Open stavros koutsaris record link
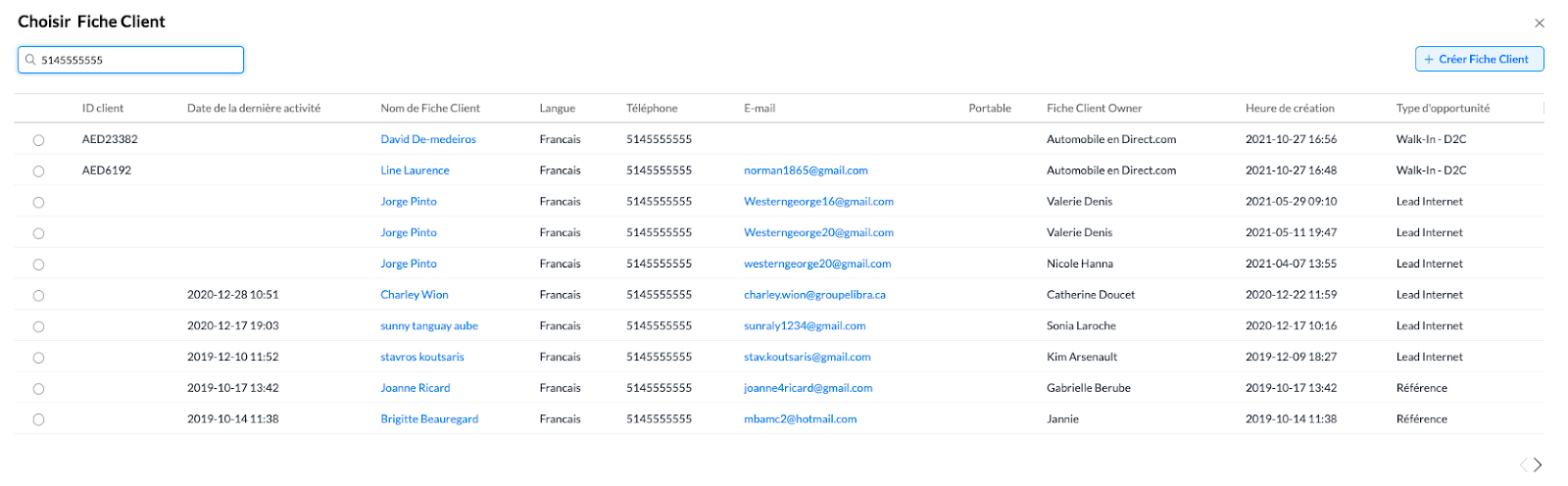 tap(422, 358)
